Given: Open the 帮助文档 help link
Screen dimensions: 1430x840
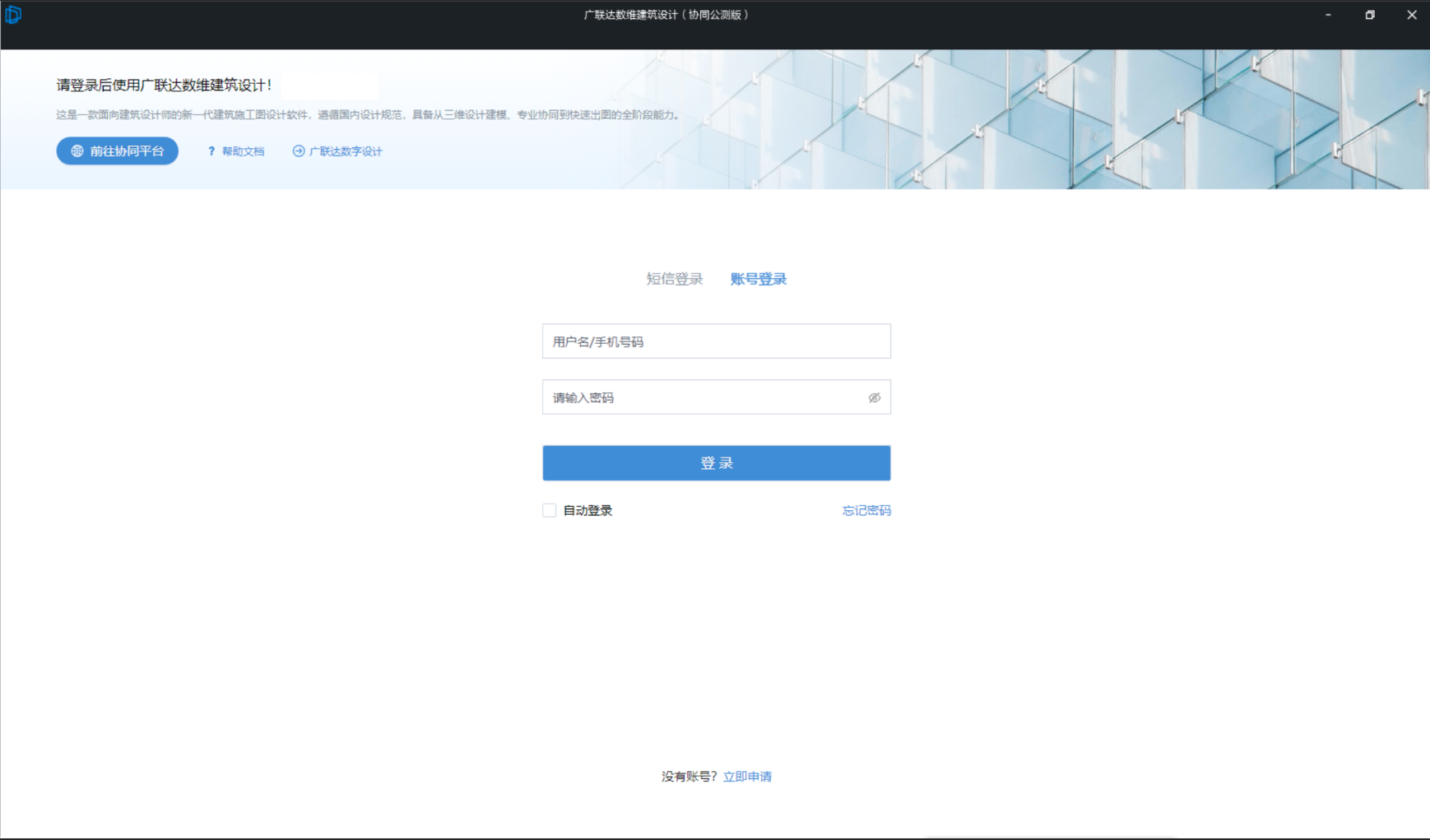Looking at the screenshot, I should click(236, 151).
